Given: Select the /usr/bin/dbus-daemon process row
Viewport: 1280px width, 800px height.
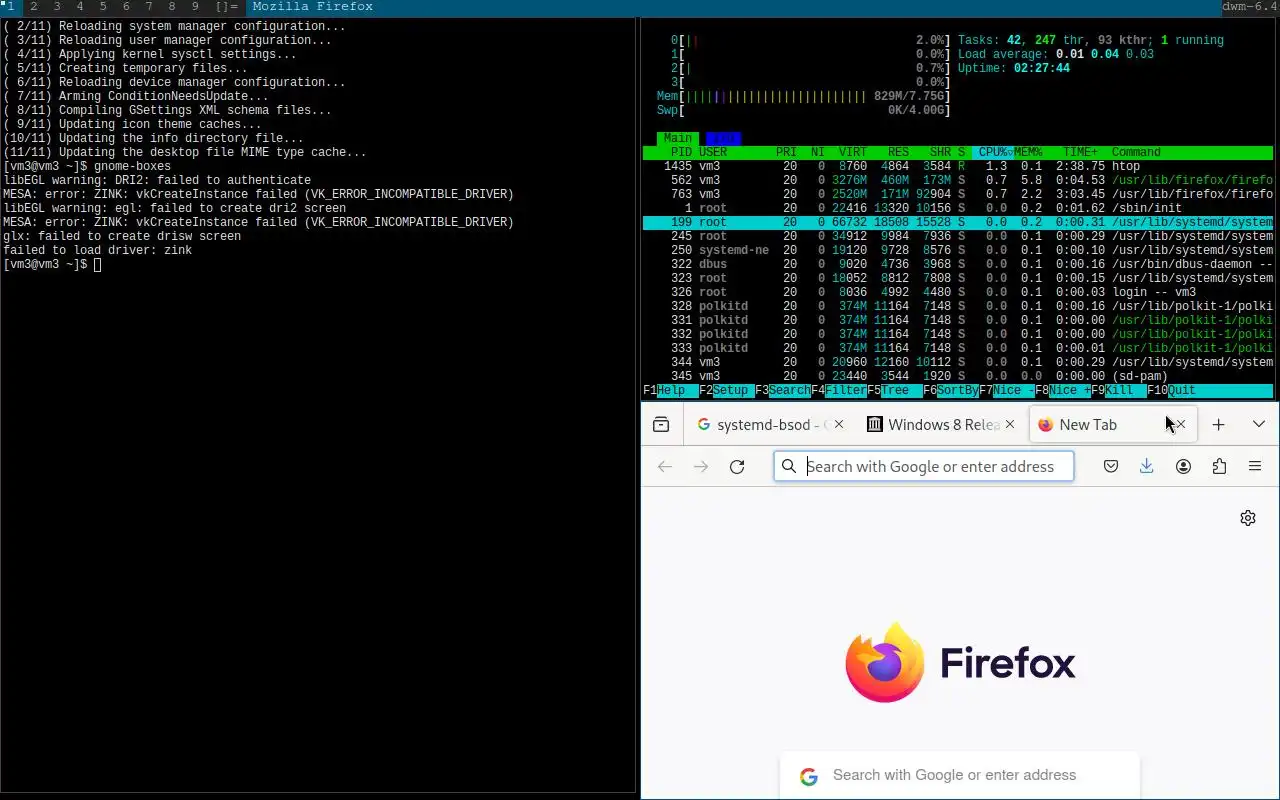Looking at the screenshot, I should [x=958, y=264].
